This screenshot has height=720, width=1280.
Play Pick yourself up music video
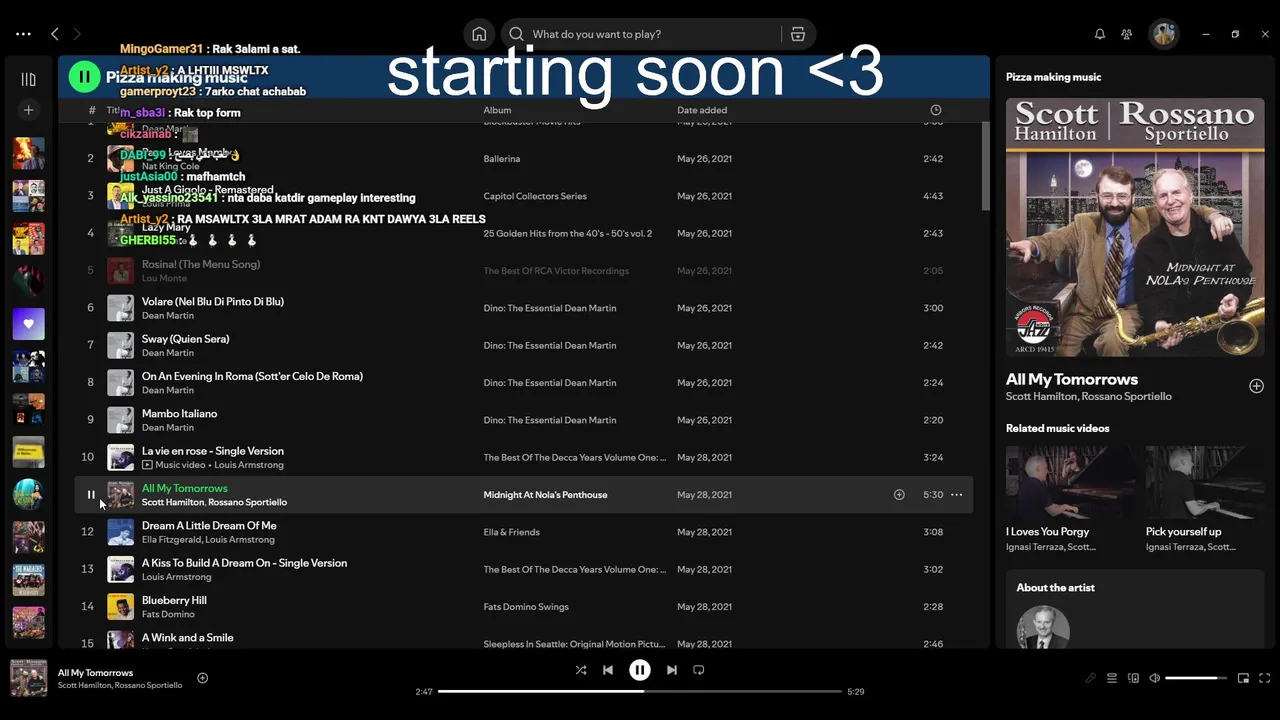1205,480
